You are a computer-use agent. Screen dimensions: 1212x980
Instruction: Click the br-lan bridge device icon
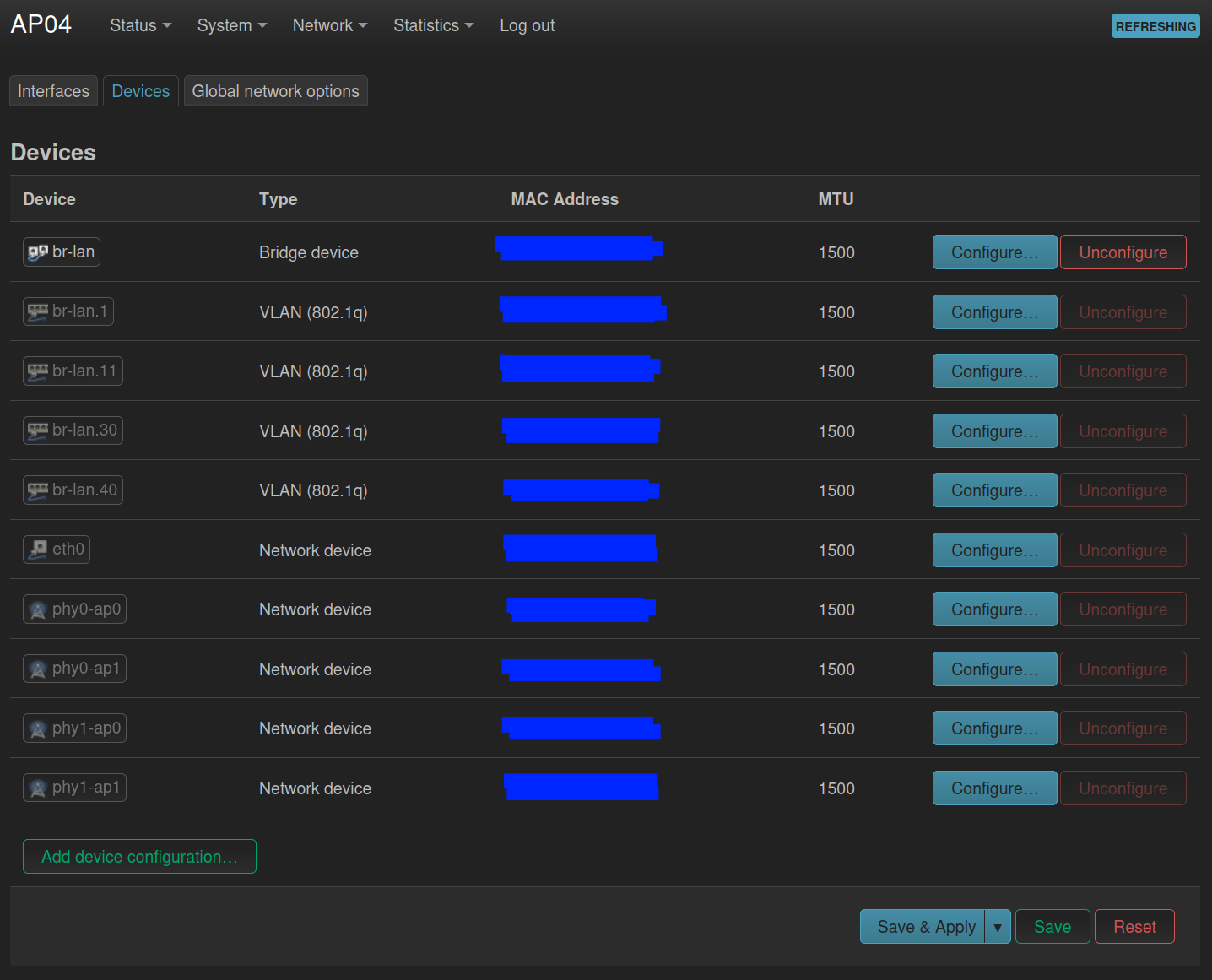(x=38, y=252)
